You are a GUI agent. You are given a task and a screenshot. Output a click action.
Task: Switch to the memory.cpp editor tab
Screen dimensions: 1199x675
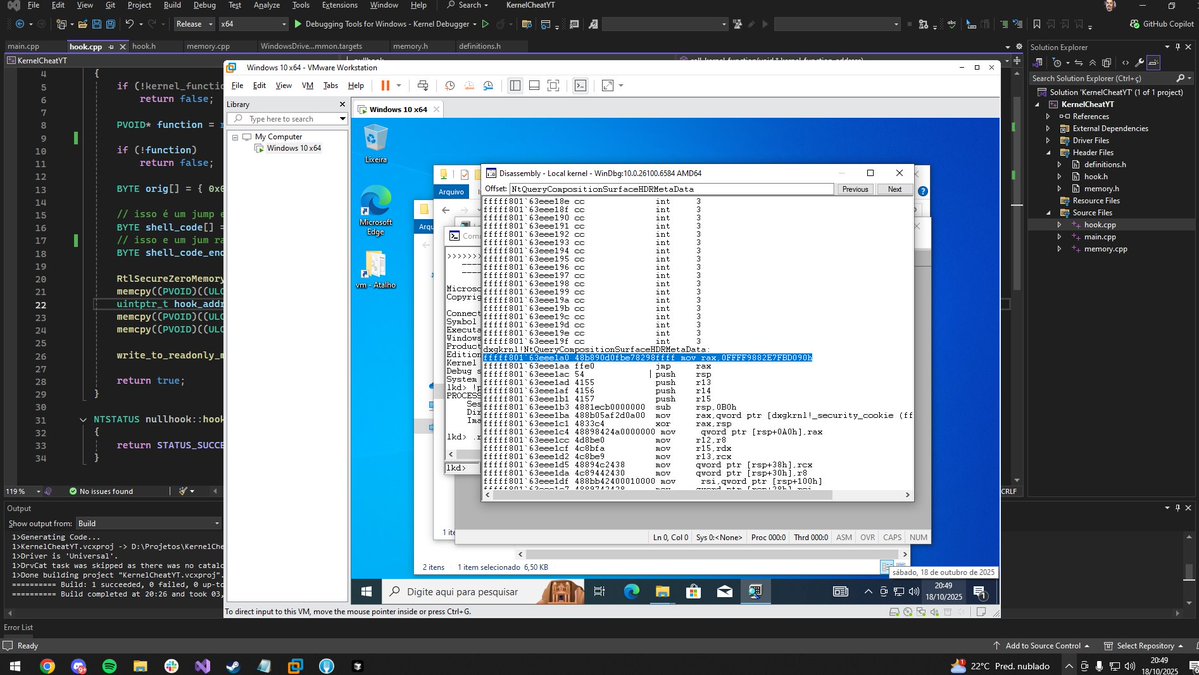click(x=208, y=46)
